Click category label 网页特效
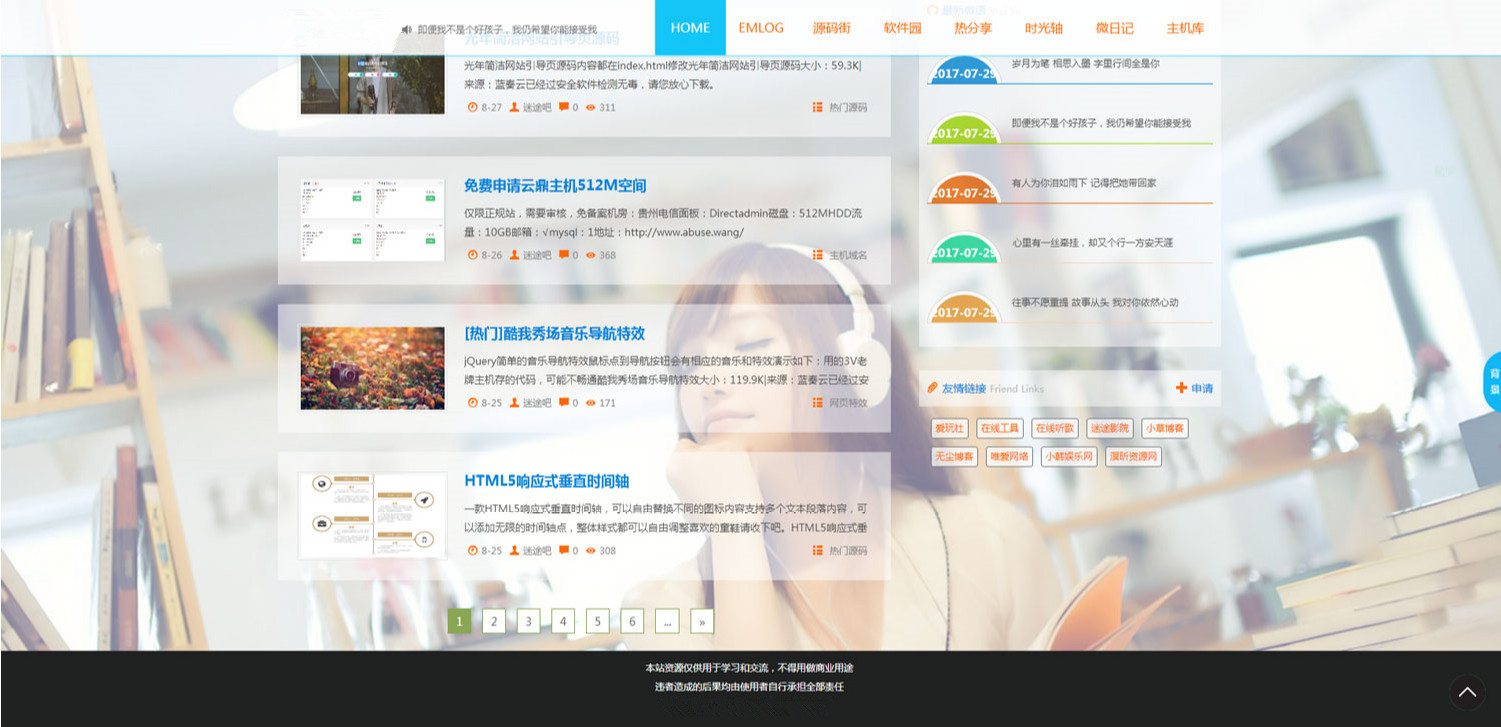The height and width of the screenshot is (727, 1501). click(848, 403)
